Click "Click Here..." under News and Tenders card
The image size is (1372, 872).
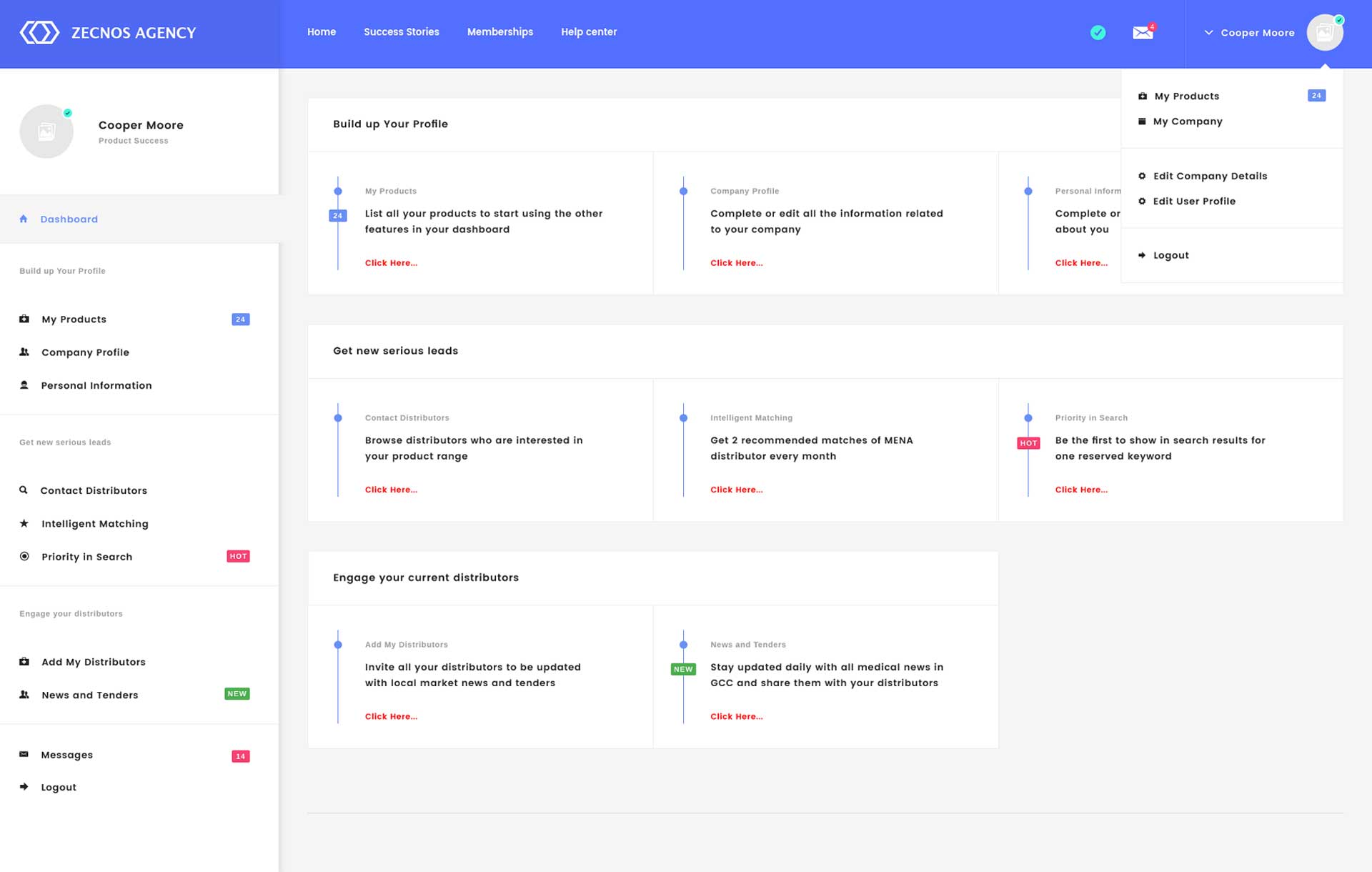pyautogui.click(x=736, y=716)
